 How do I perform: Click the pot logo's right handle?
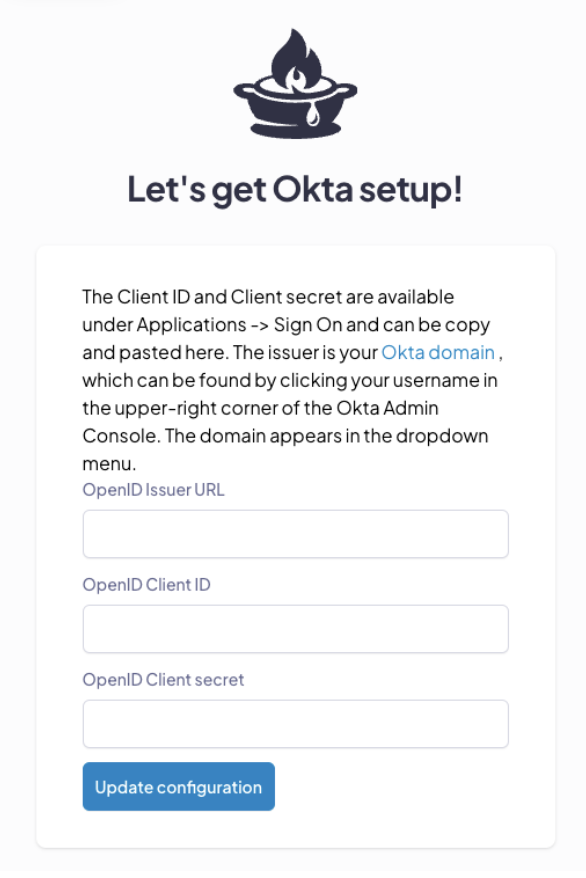click(347, 90)
